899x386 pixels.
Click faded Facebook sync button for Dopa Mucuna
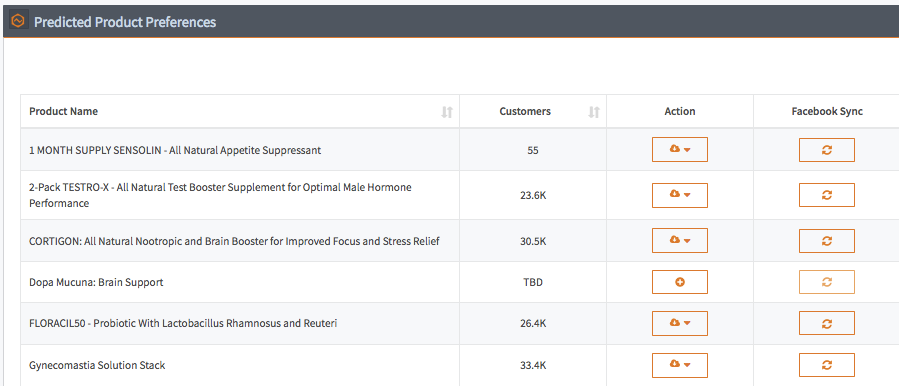tap(827, 282)
